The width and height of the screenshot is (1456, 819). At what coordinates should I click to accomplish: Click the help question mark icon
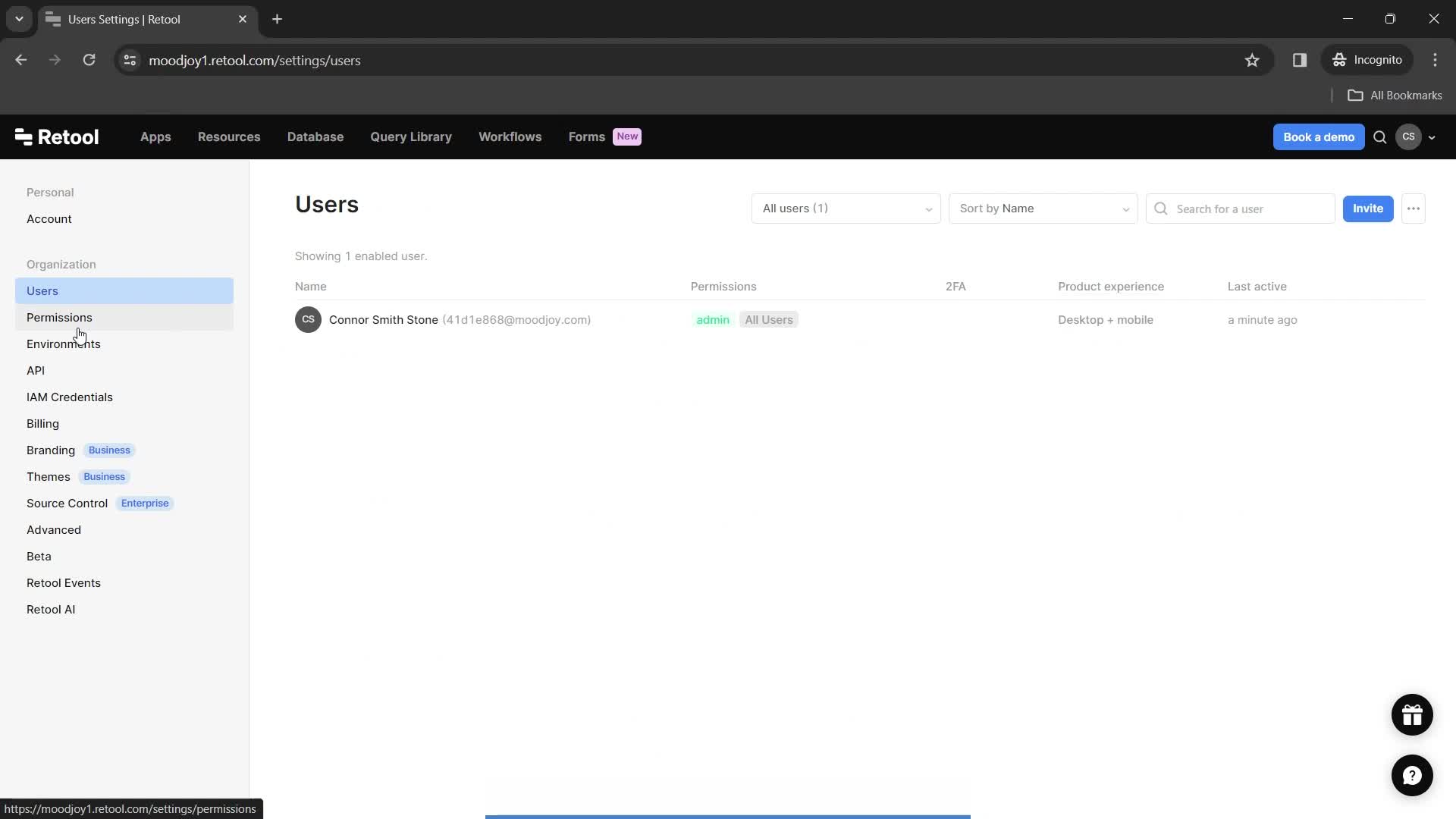(1413, 775)
